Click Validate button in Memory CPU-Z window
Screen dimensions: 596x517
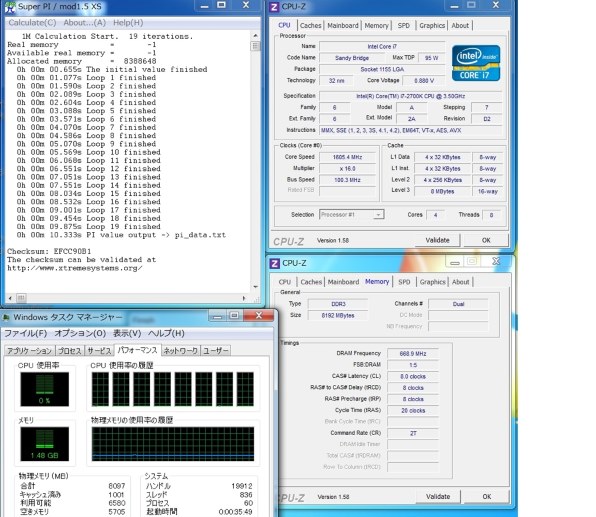click(x=438, y=496)
